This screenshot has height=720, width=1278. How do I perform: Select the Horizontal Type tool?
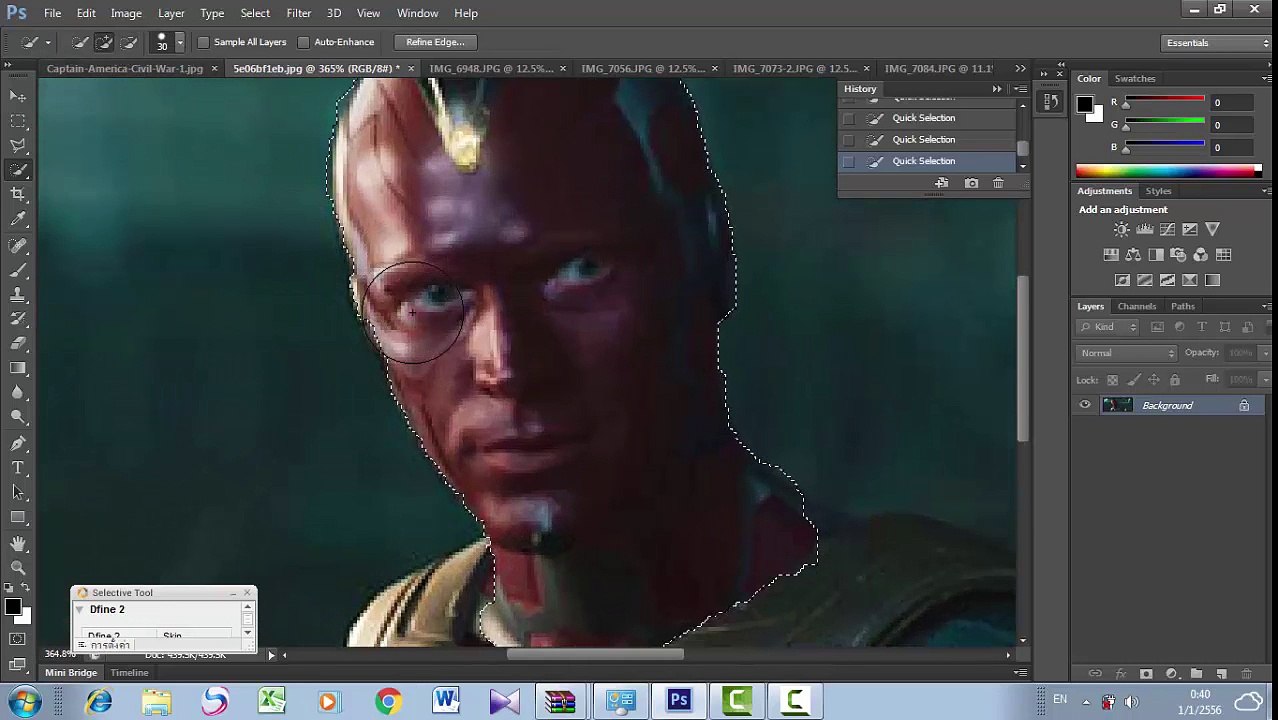(19, 468)
